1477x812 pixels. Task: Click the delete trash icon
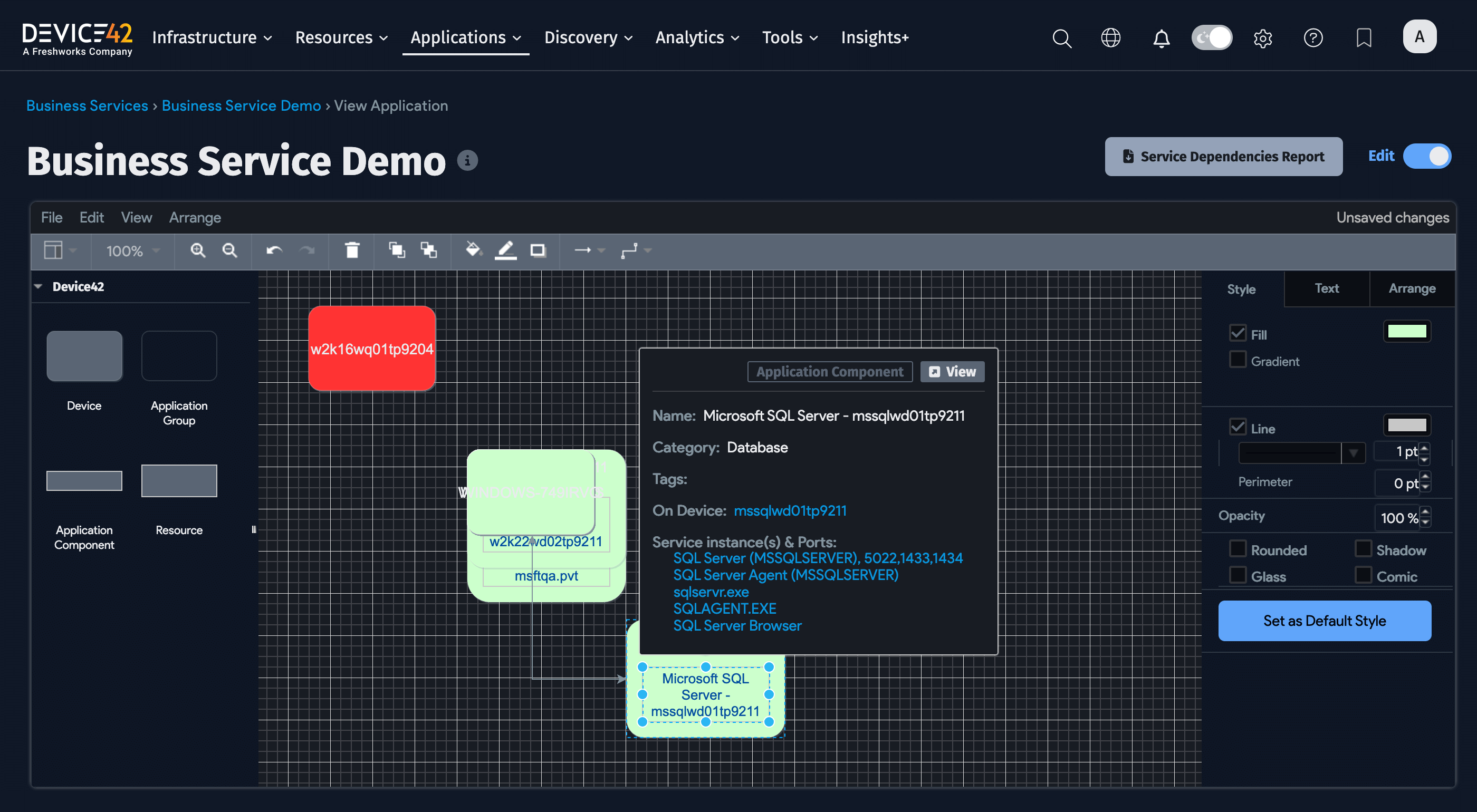pyautogui.click(x=352, y=250)
